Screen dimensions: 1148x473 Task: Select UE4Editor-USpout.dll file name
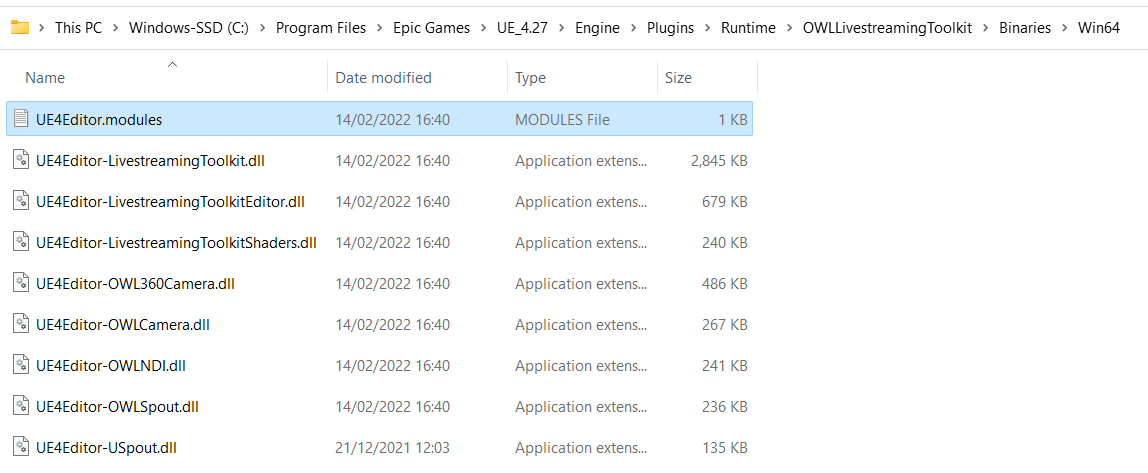[x=106, y=447]
